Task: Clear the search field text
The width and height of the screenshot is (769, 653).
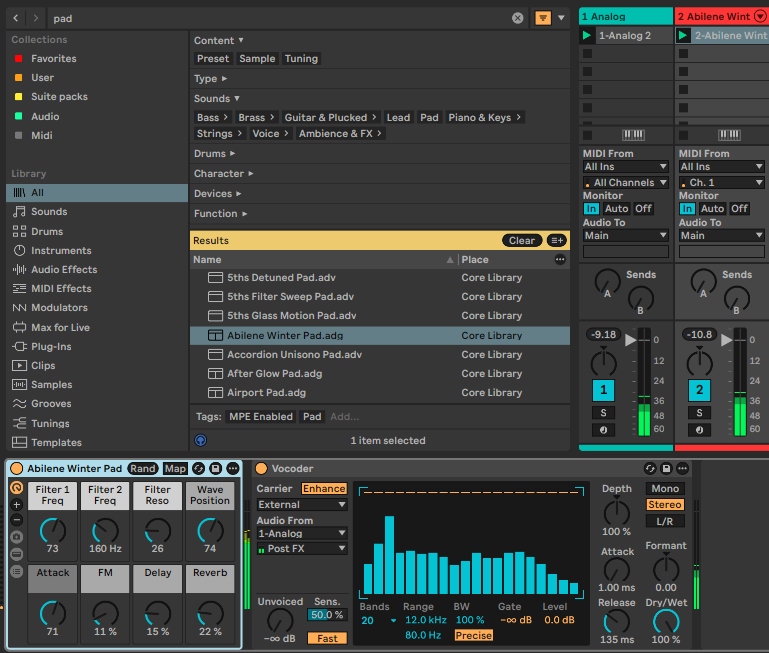Action: [x=517, y=18]
